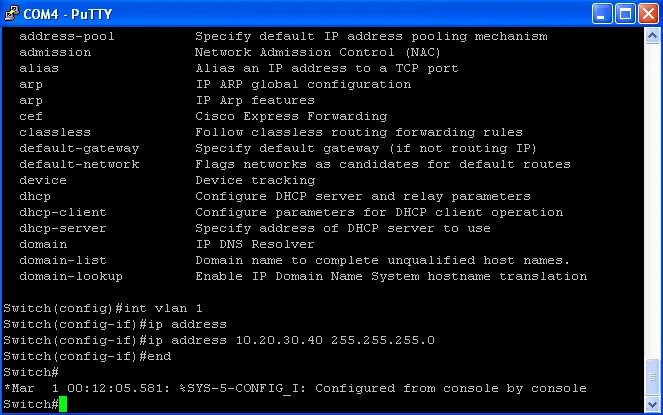Click the IP address 10.20.30.40
Screen dimensions: 663x415
pyautogui.click(x=279, y=340)
